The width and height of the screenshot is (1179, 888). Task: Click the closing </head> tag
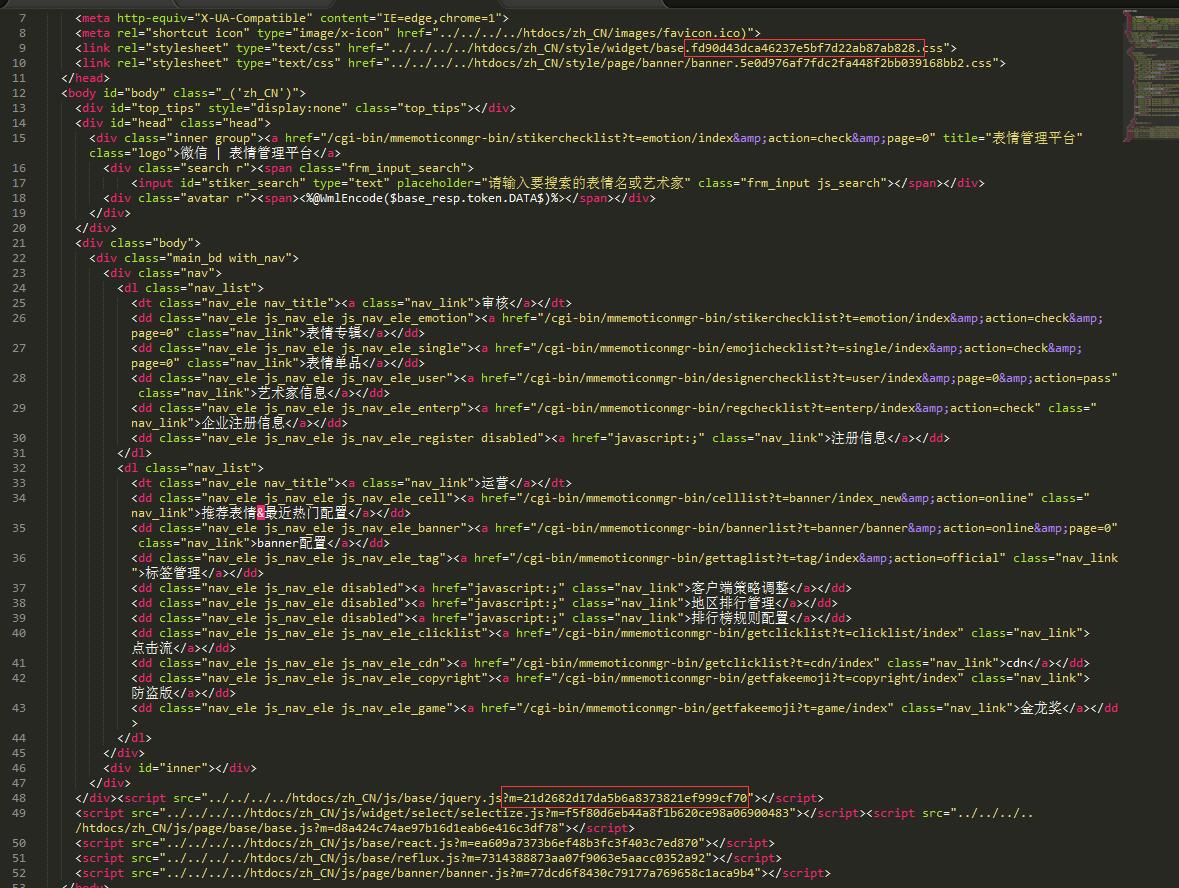coord(85,78)
